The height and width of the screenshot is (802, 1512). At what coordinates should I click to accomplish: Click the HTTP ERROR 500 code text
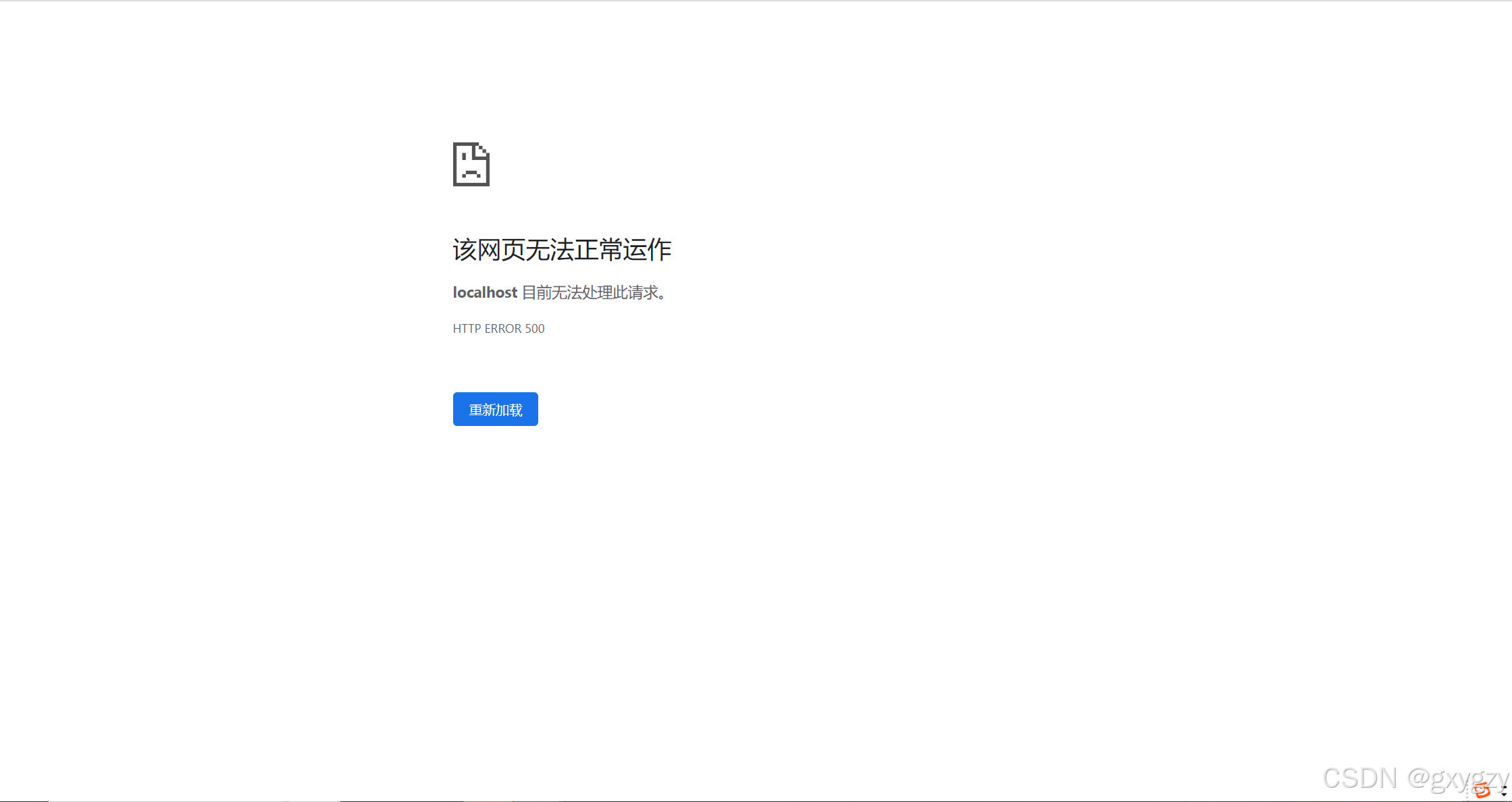click(x=498, y=329)
